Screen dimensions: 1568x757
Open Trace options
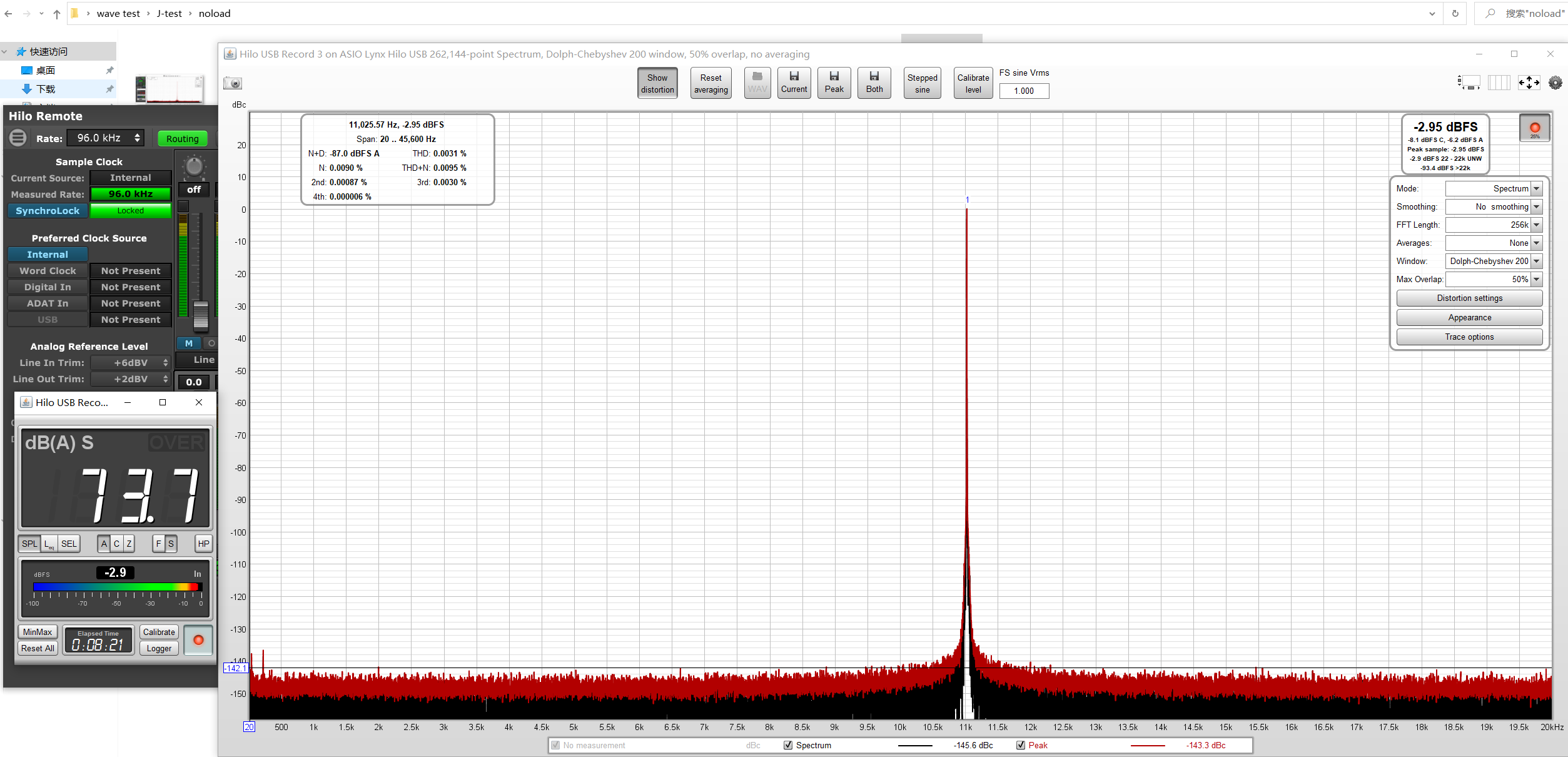pos(1469,337)
